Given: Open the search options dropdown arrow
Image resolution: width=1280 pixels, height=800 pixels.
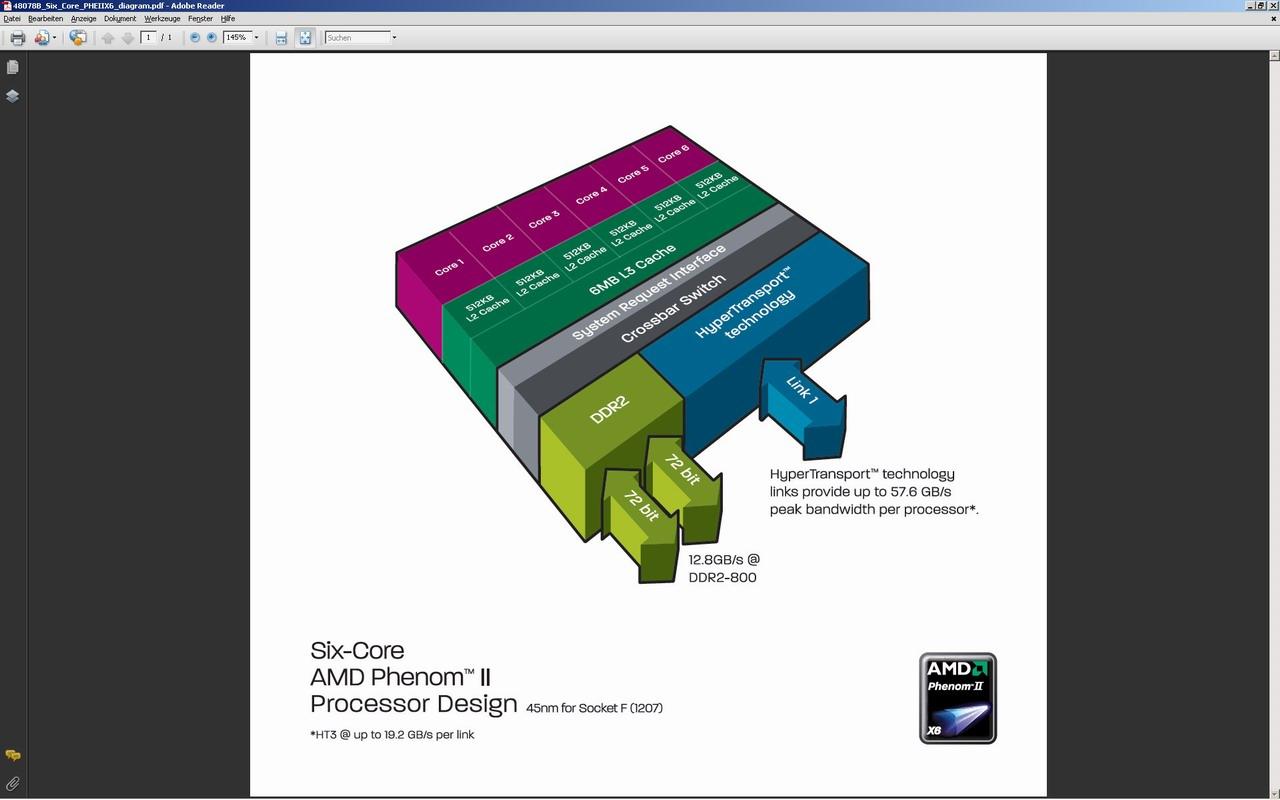Looking at the screenshot, I should [394, 38].
